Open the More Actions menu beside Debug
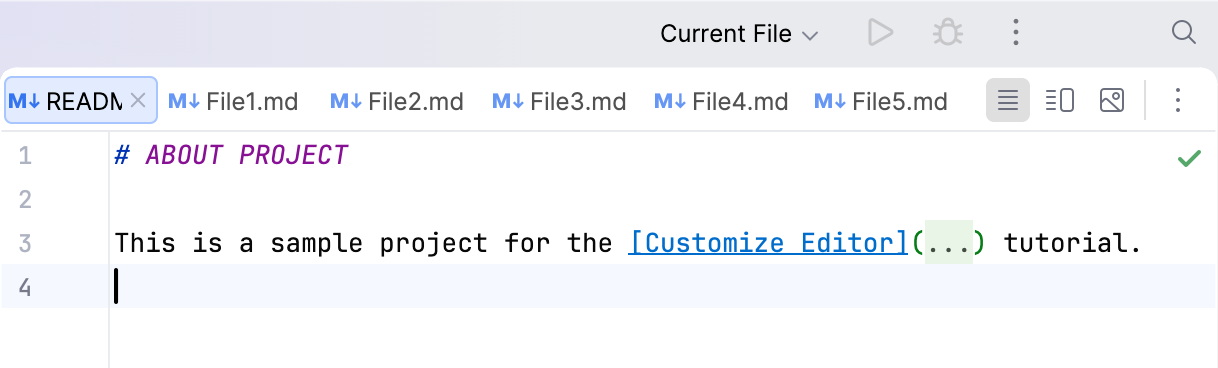This screenshot has width=1218, height=368. [x=1015, y=33]
